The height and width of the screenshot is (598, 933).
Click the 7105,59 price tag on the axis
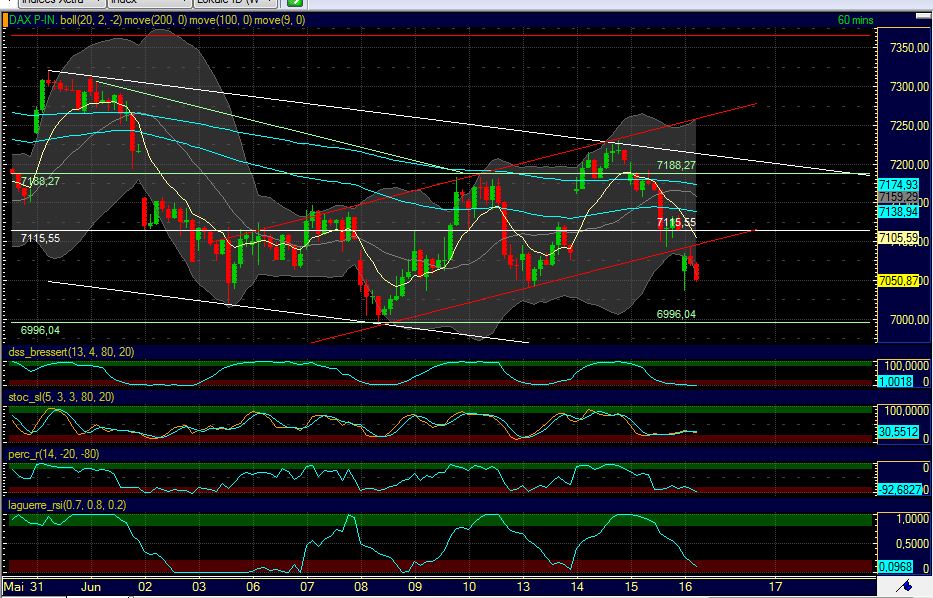pos(898,238)
